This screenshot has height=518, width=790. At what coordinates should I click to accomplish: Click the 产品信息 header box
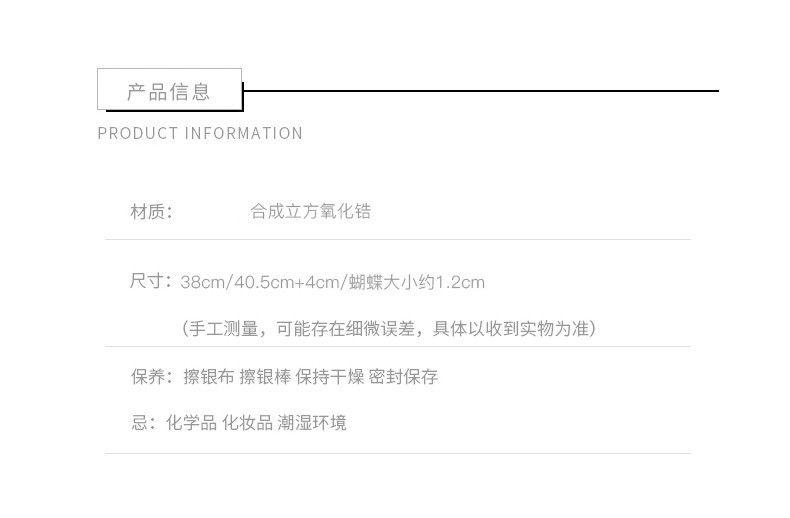(x=169, y=90)
